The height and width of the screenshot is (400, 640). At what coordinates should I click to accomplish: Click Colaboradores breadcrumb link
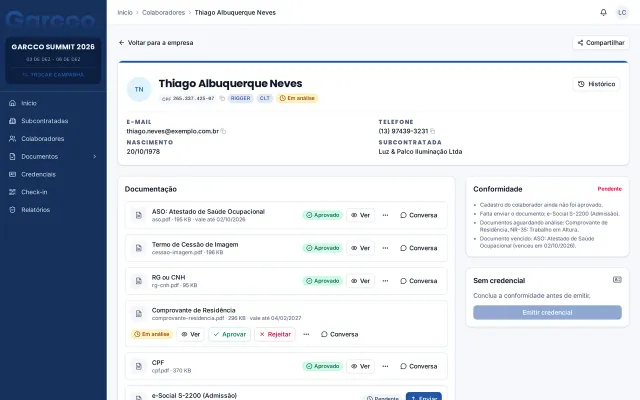pos(163,13)
